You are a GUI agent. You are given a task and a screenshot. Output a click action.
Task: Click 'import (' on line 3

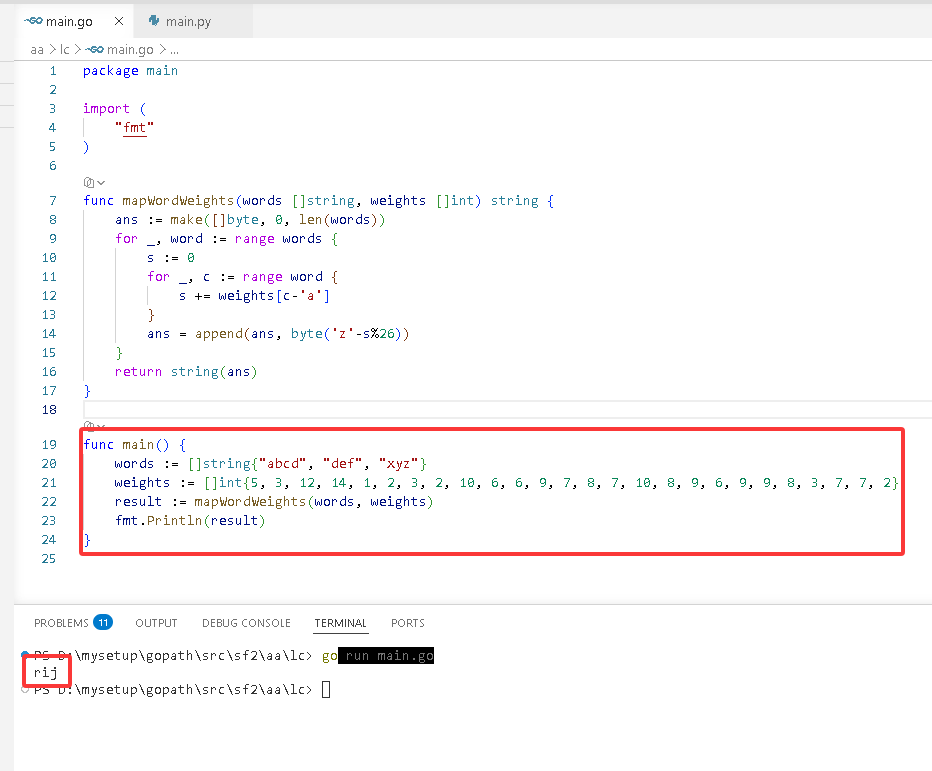click(114, 109)
